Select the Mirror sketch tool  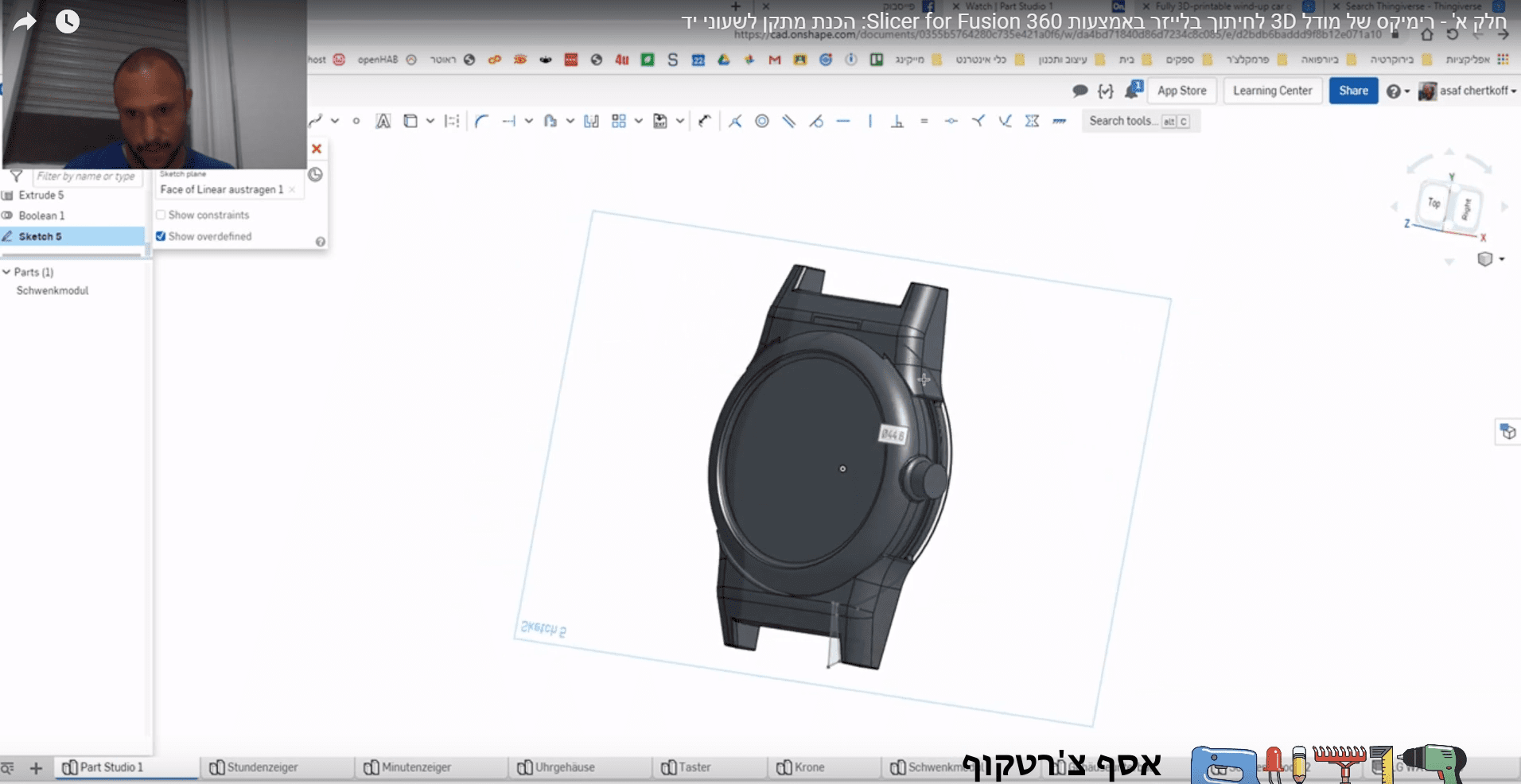(591, 121)
